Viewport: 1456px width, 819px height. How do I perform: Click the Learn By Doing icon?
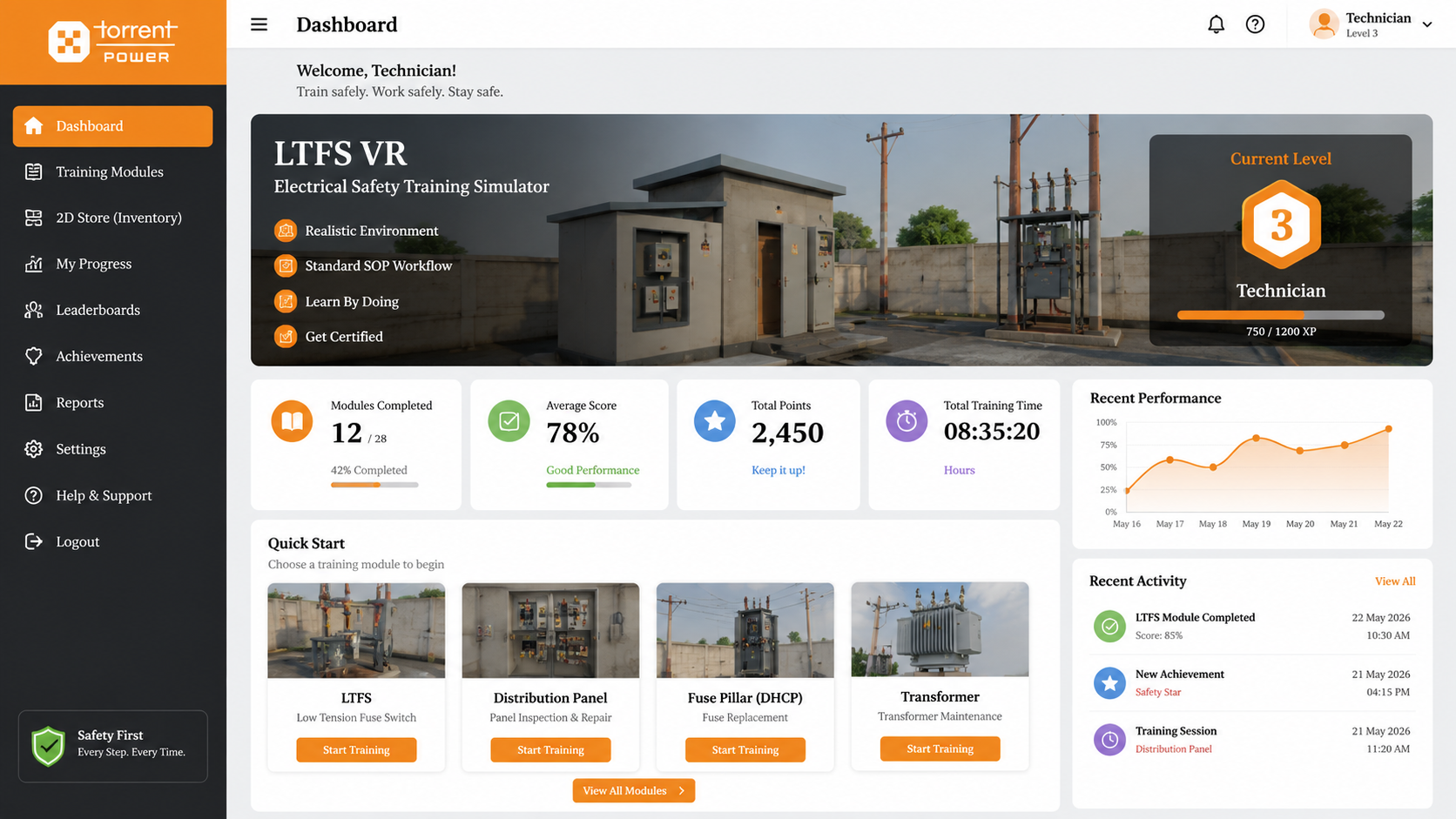(286, 301)
